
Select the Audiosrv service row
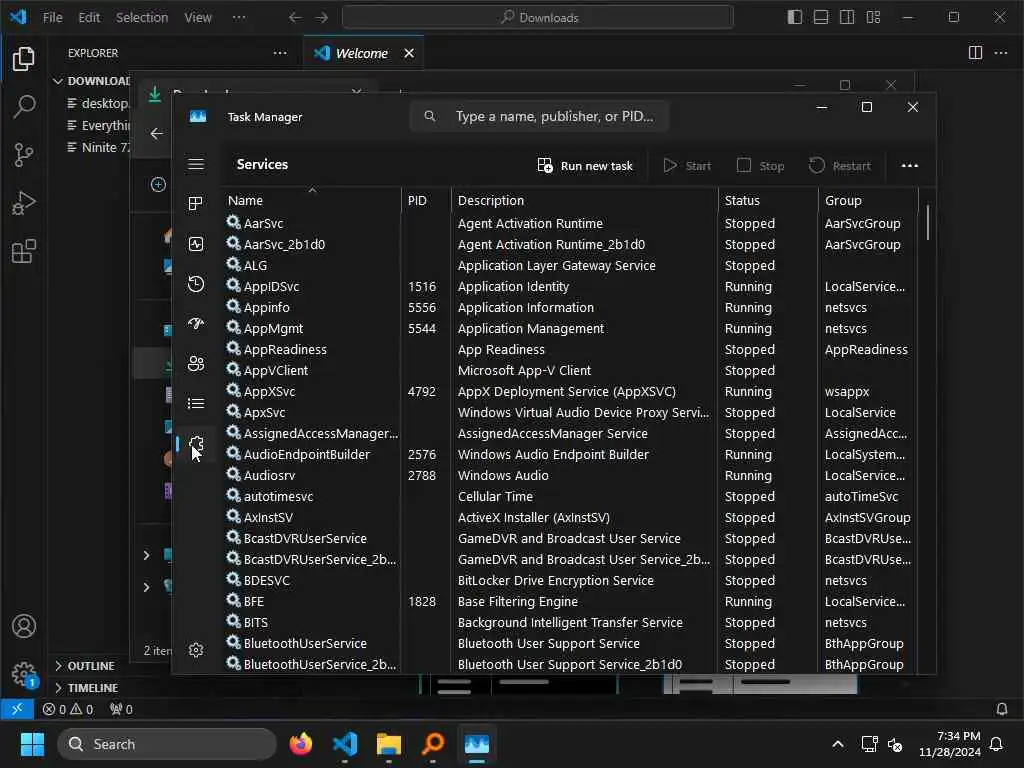570,475
